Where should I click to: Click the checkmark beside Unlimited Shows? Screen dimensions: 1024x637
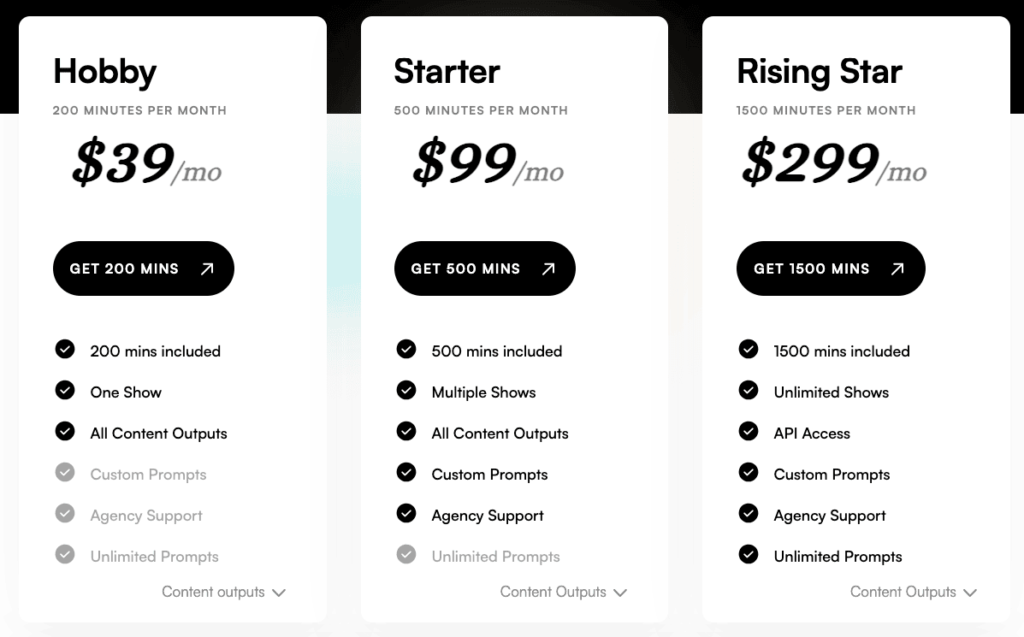(748, 390)
